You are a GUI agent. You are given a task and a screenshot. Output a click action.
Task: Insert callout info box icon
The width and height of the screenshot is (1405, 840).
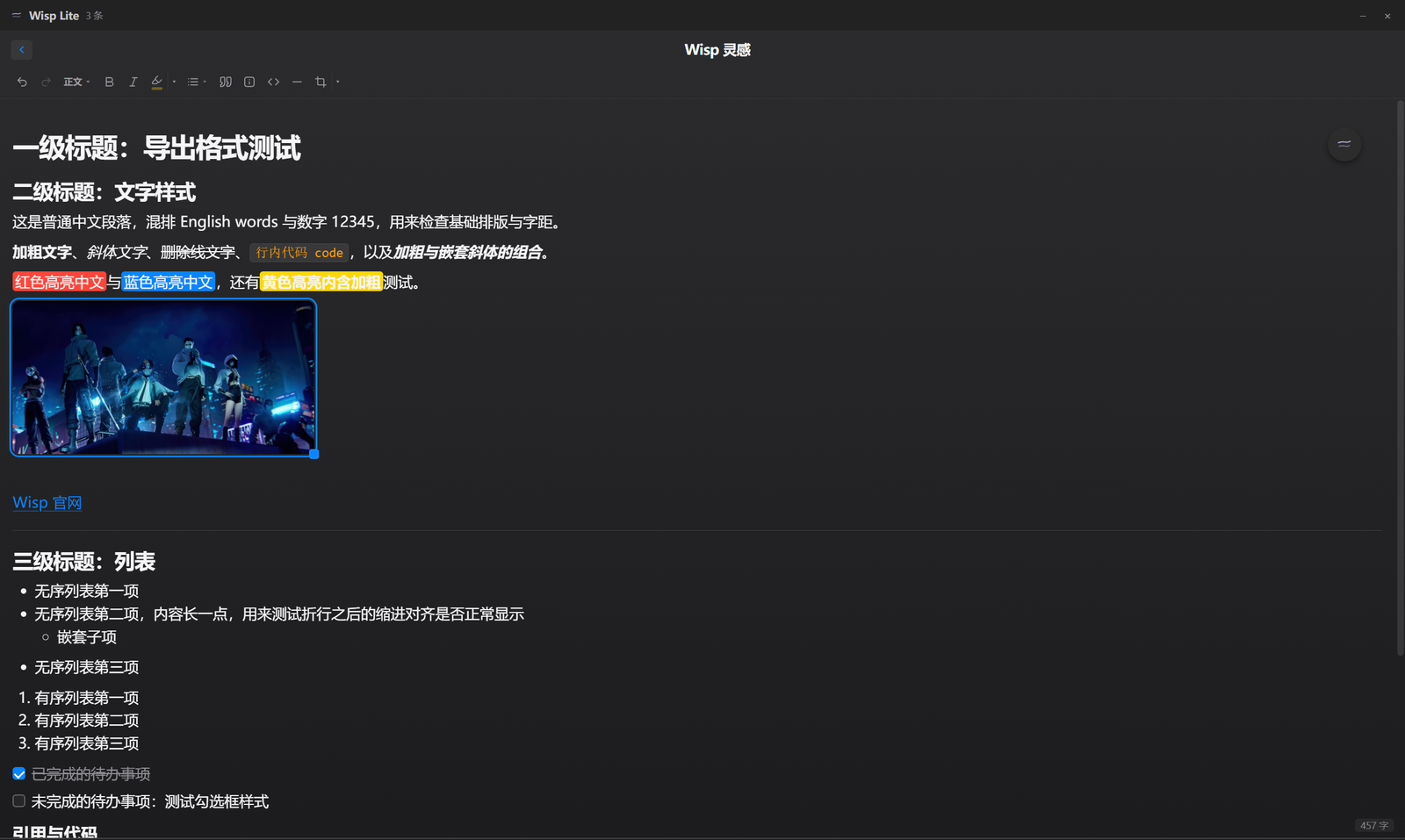tap(249, 82)
